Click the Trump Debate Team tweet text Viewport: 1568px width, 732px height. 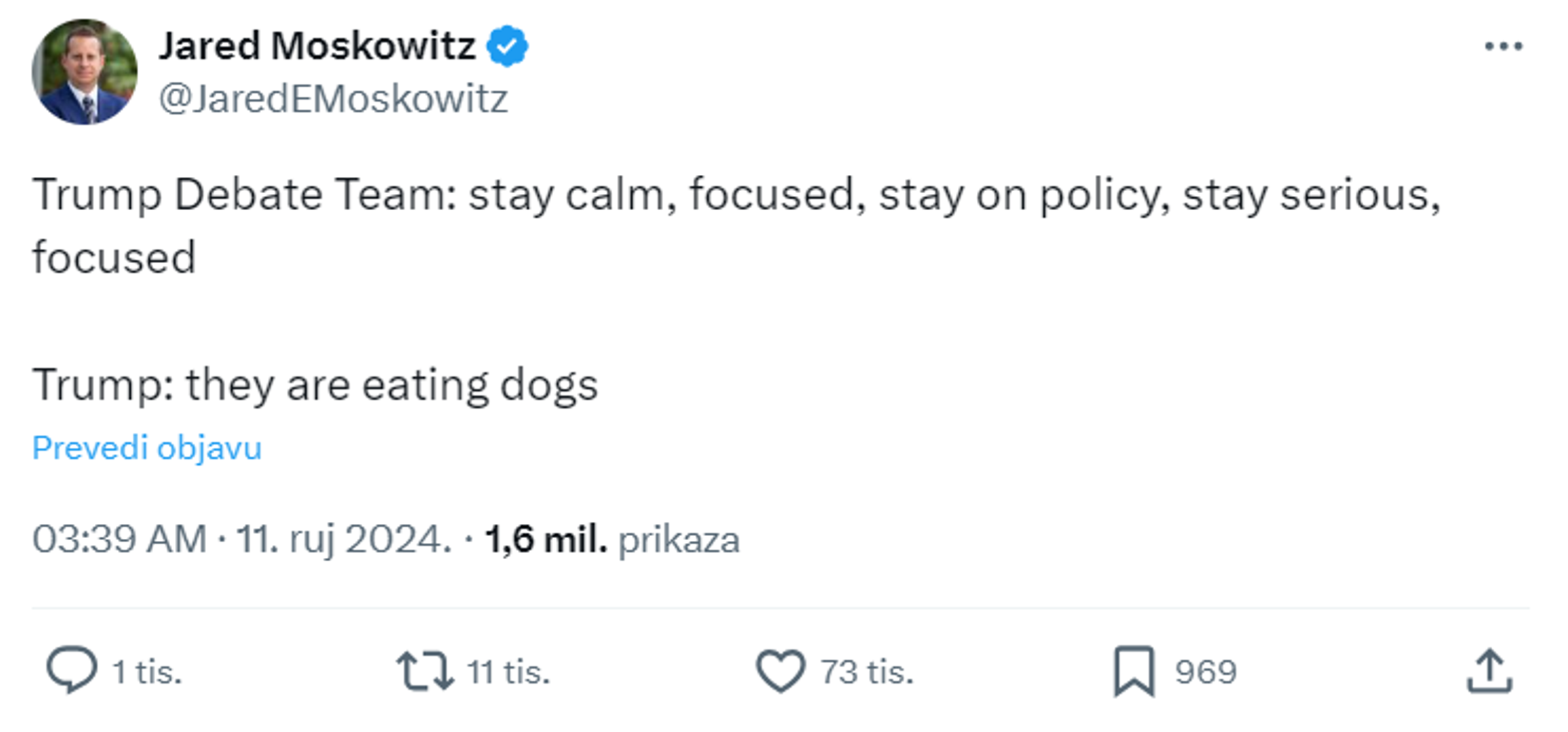(736, 195)
